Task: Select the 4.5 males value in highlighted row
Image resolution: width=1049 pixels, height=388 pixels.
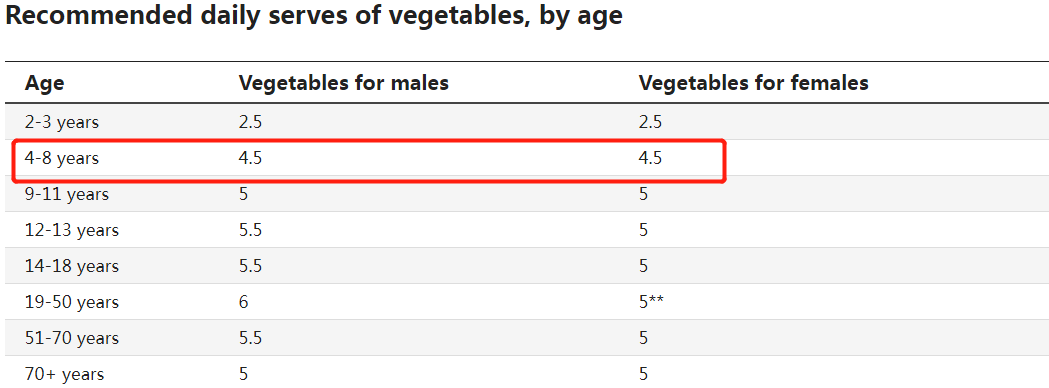Action: [x=251, y=159]
